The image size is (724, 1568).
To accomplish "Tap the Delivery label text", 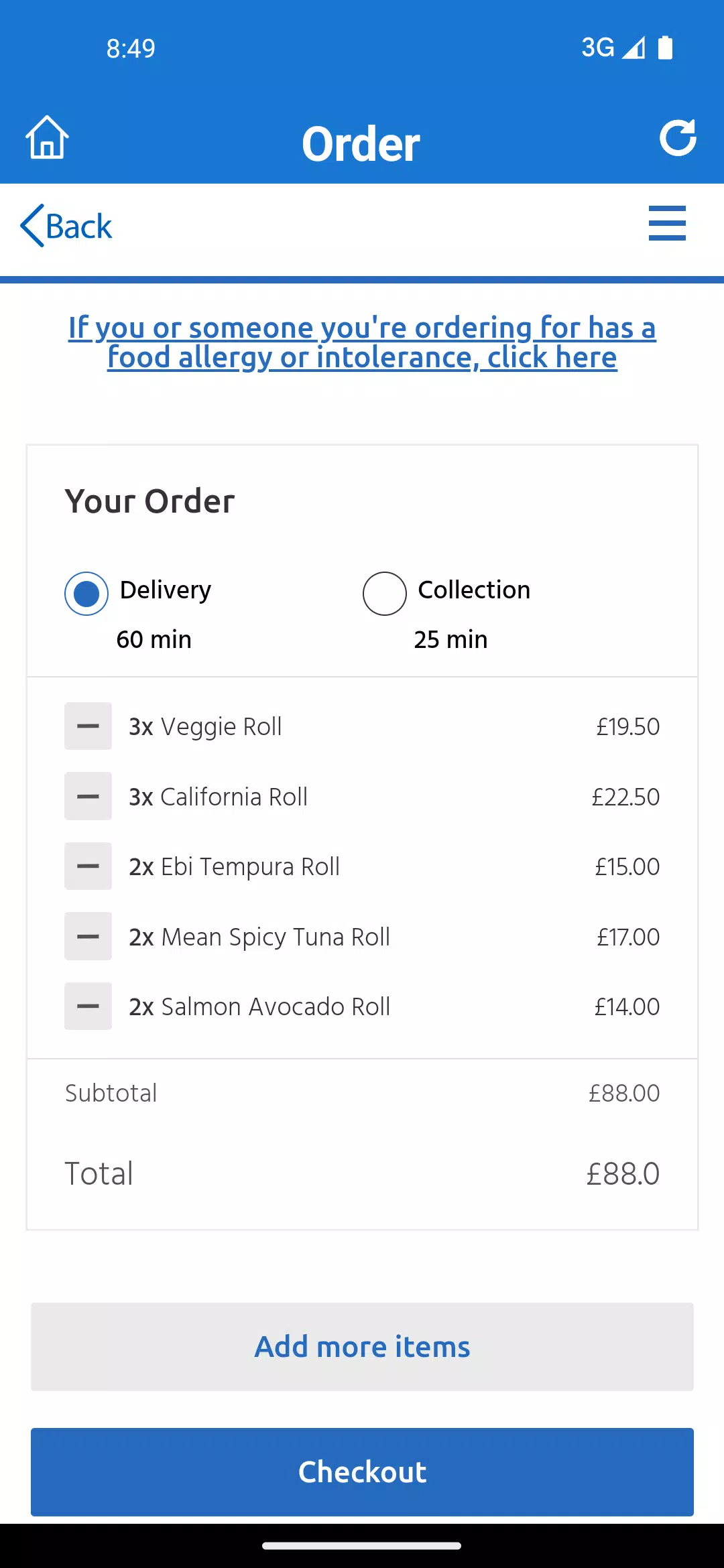I will pos(166,590).
